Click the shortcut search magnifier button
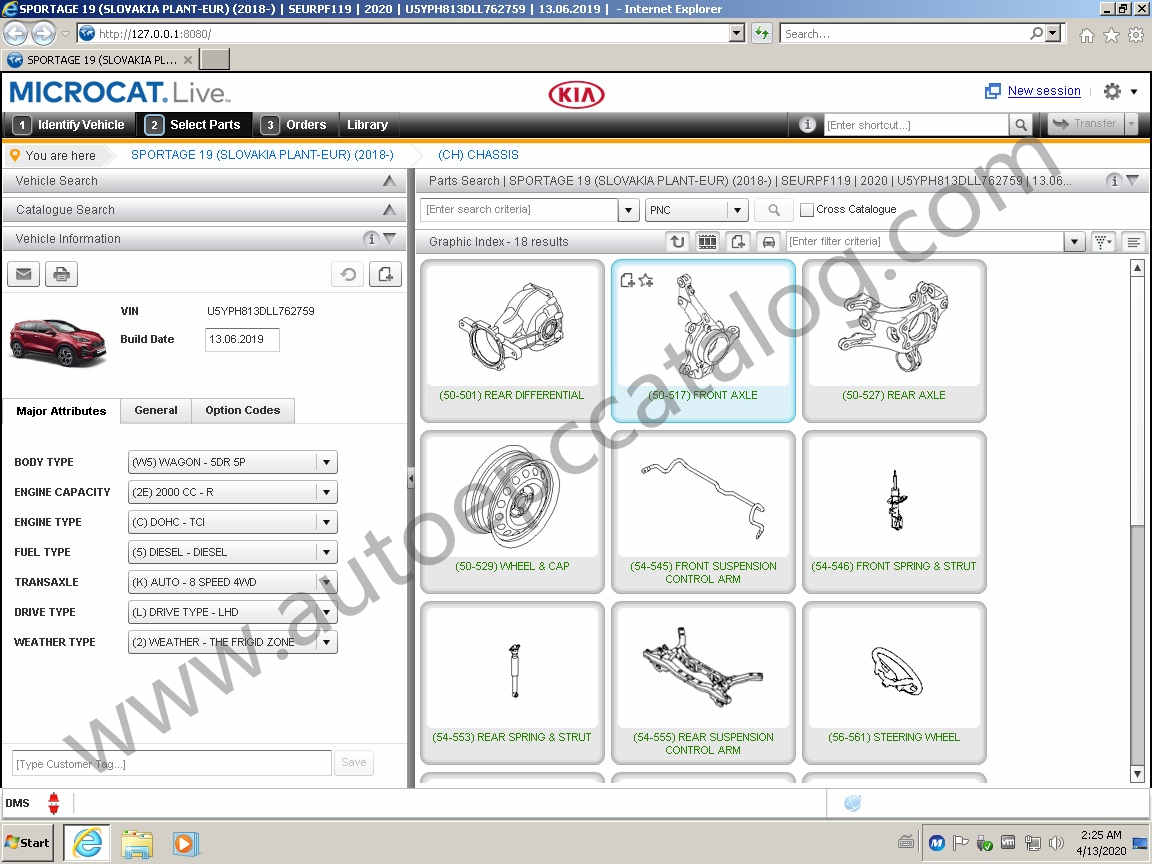Image resolution: width=1152 pixels, height=864 pixels. click(1020, 125)
